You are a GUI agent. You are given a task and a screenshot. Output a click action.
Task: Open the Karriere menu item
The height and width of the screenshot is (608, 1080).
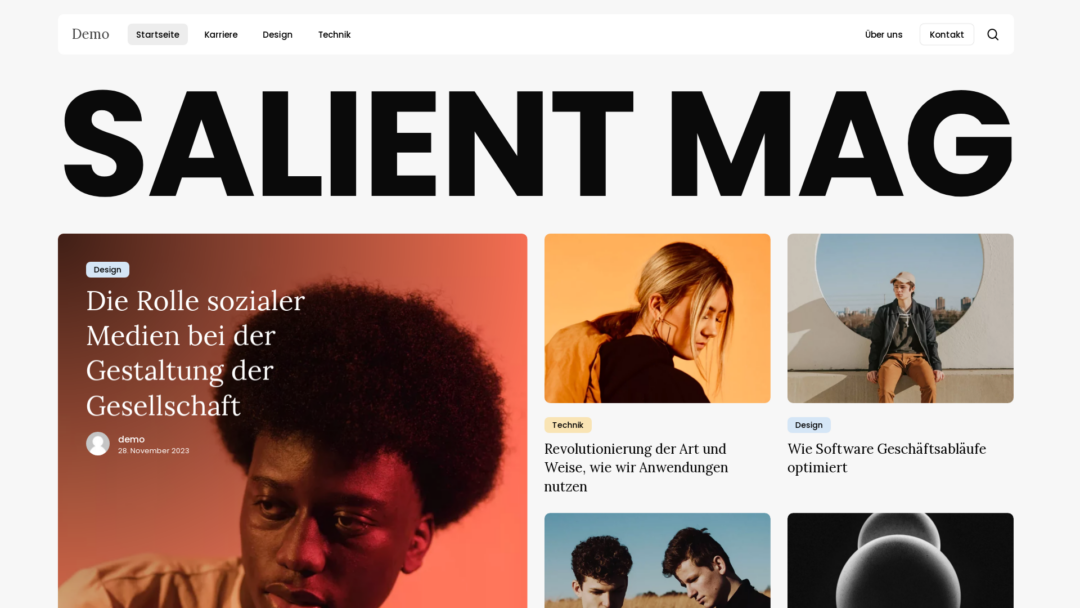pyautogui.click(x=221, y=34)
